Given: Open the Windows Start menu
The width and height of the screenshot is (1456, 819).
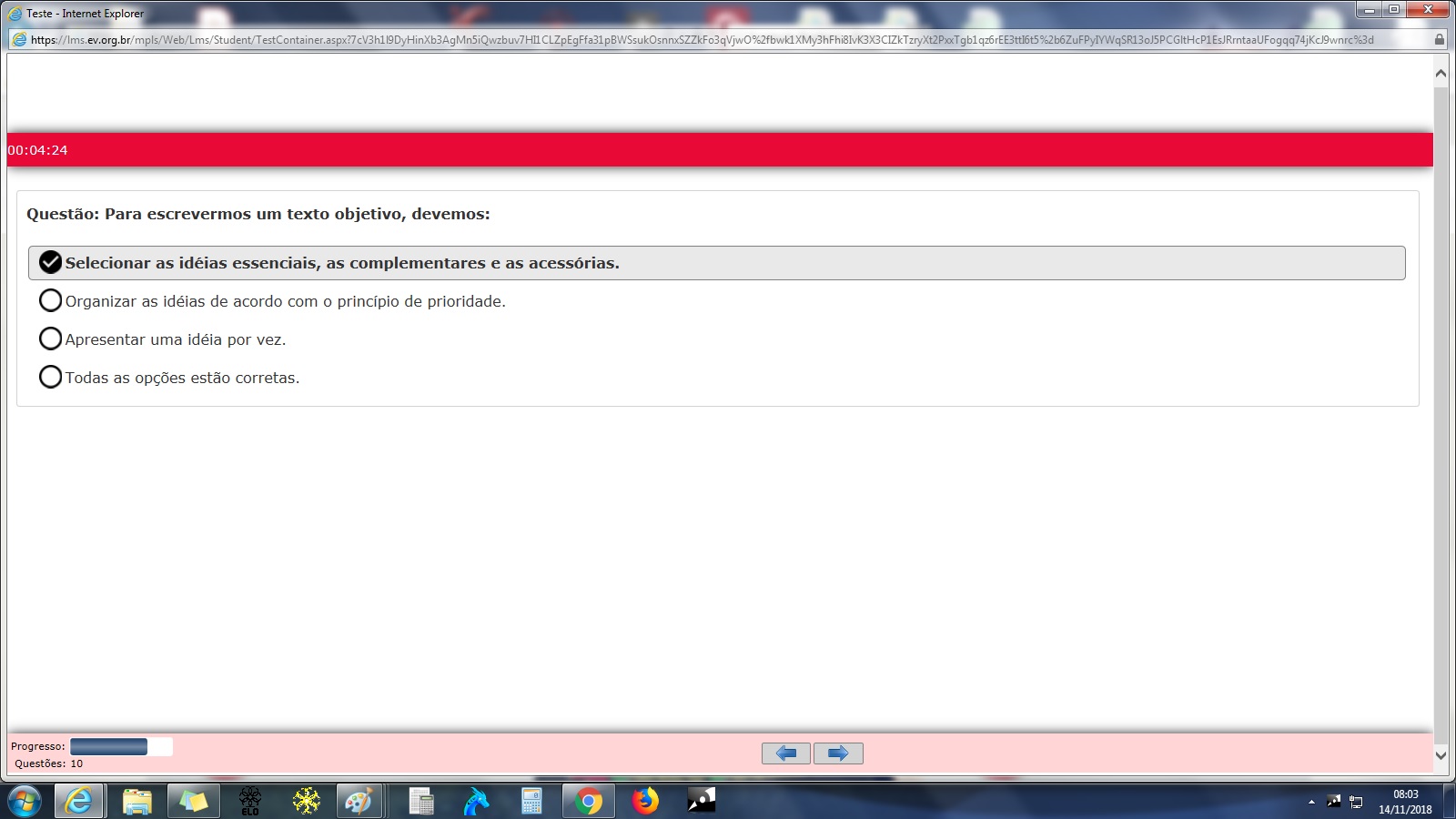Looking at the screenshot, I should [x=25, y=802].
